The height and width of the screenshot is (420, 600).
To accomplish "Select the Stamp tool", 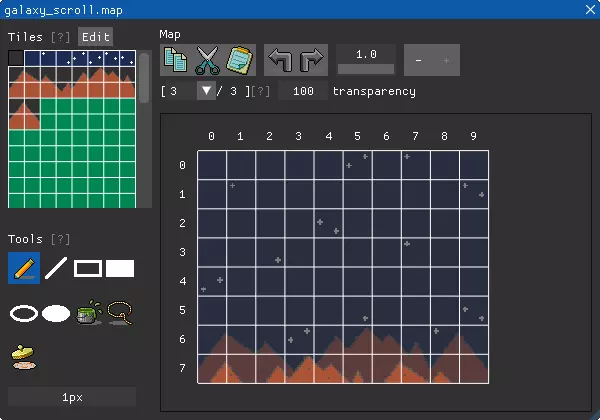I will (24, 358).
